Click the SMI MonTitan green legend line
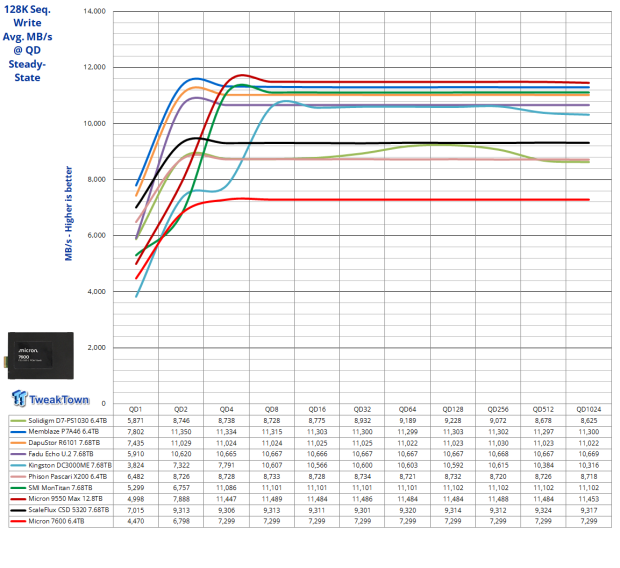 pos(18,488)
